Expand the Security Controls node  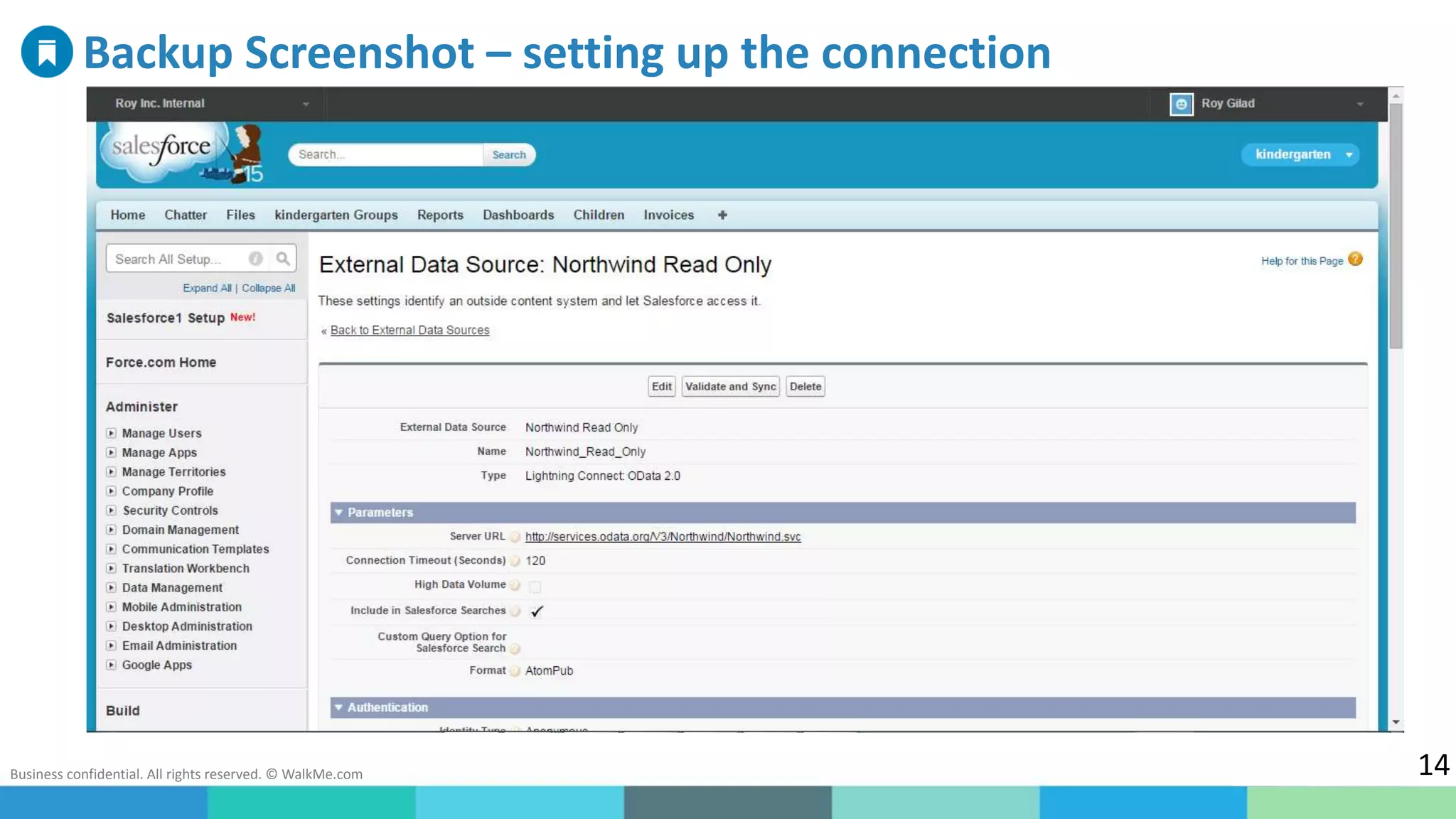pos(111,510)
